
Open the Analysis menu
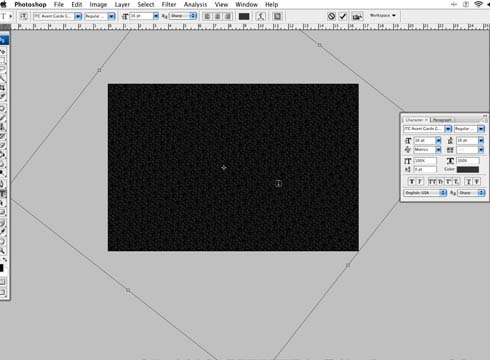coord(195,5)
